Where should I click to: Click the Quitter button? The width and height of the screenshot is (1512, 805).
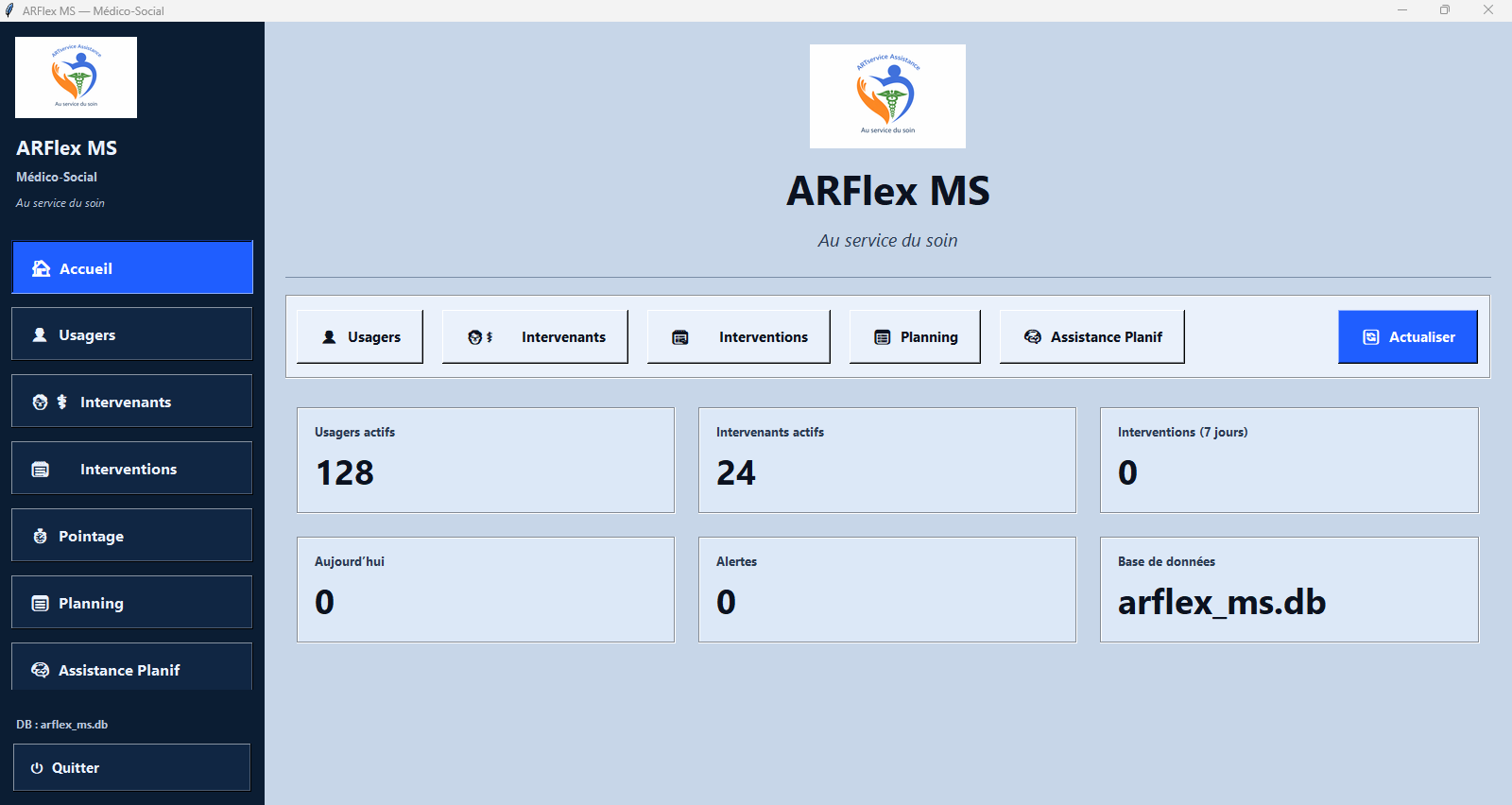[x=132, y=767]
